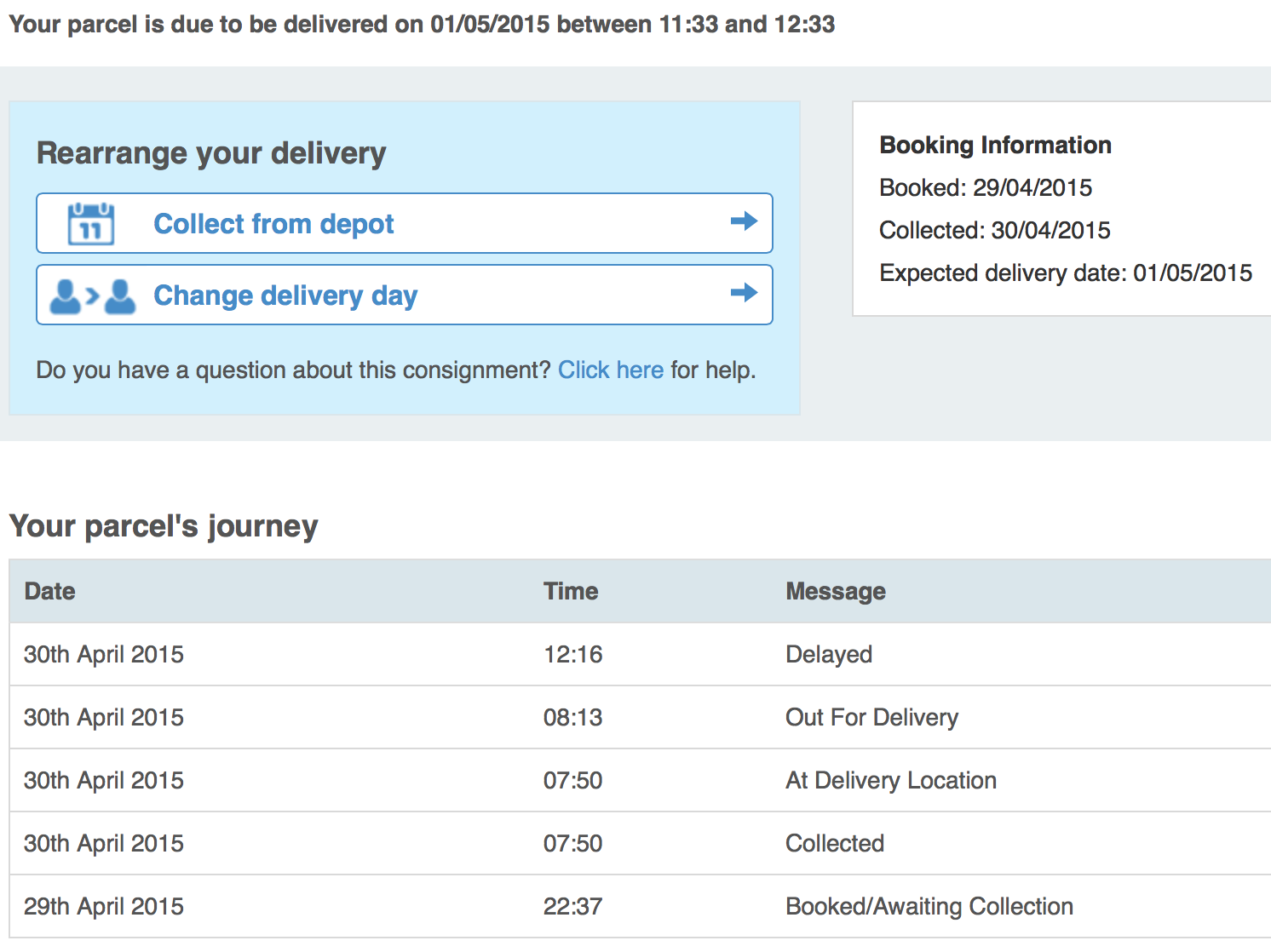Viewport: 1271px width, 952px height.
Task: Follow the Click here help link
Action: pyautogui.click(x=611, y=370)
